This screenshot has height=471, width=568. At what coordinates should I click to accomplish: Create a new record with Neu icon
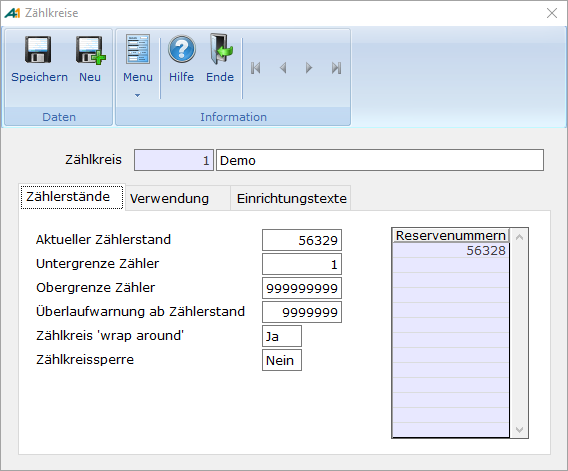90,50
